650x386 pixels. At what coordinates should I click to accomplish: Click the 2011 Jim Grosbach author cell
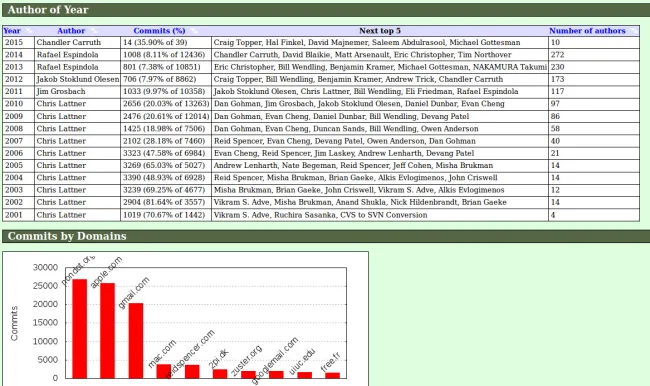click(78, 92)
